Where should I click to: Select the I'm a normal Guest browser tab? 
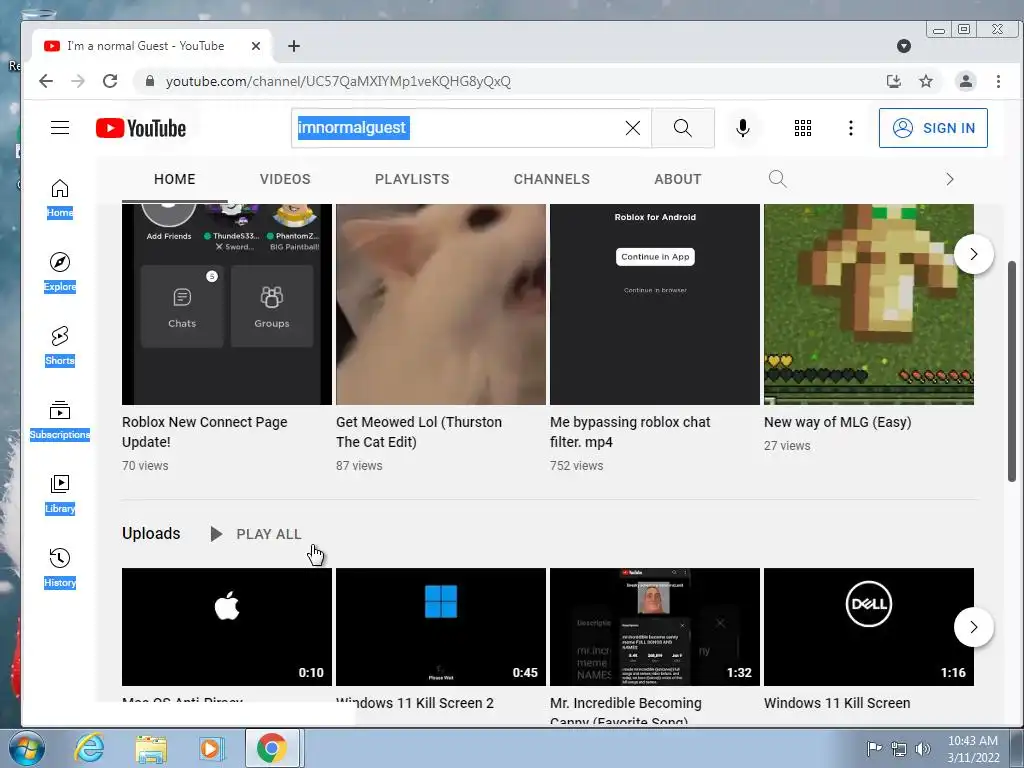tap(152, 46)
